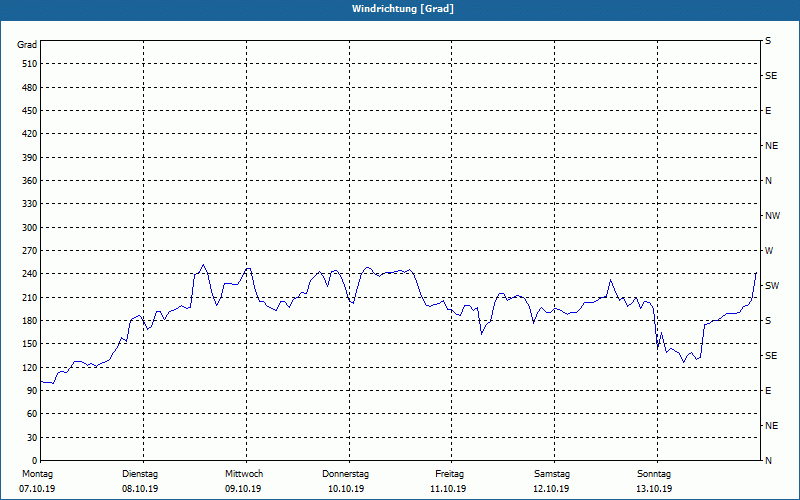Pick the 180 degree axis value
This screenshot has width=800, height=500.
pos(30,321)
